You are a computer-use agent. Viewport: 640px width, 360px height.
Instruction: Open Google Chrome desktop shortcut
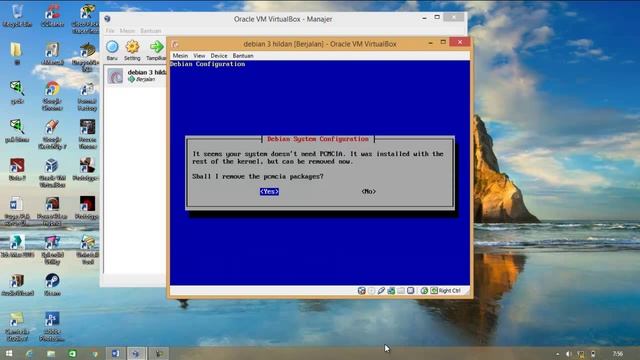(x=52, y=96)
